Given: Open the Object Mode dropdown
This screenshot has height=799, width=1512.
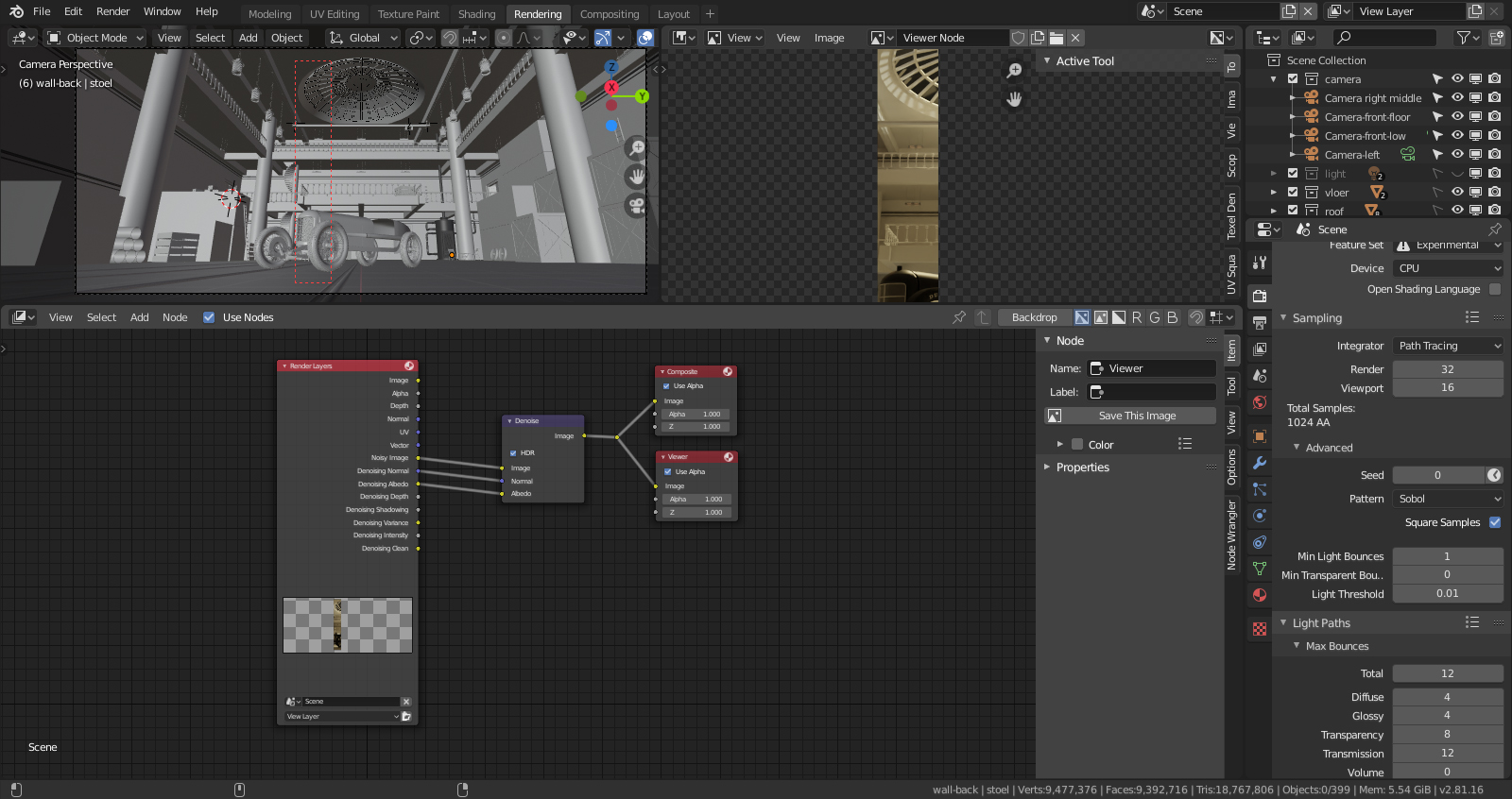Looking at the screenshot, I should [x=95, y=38].
